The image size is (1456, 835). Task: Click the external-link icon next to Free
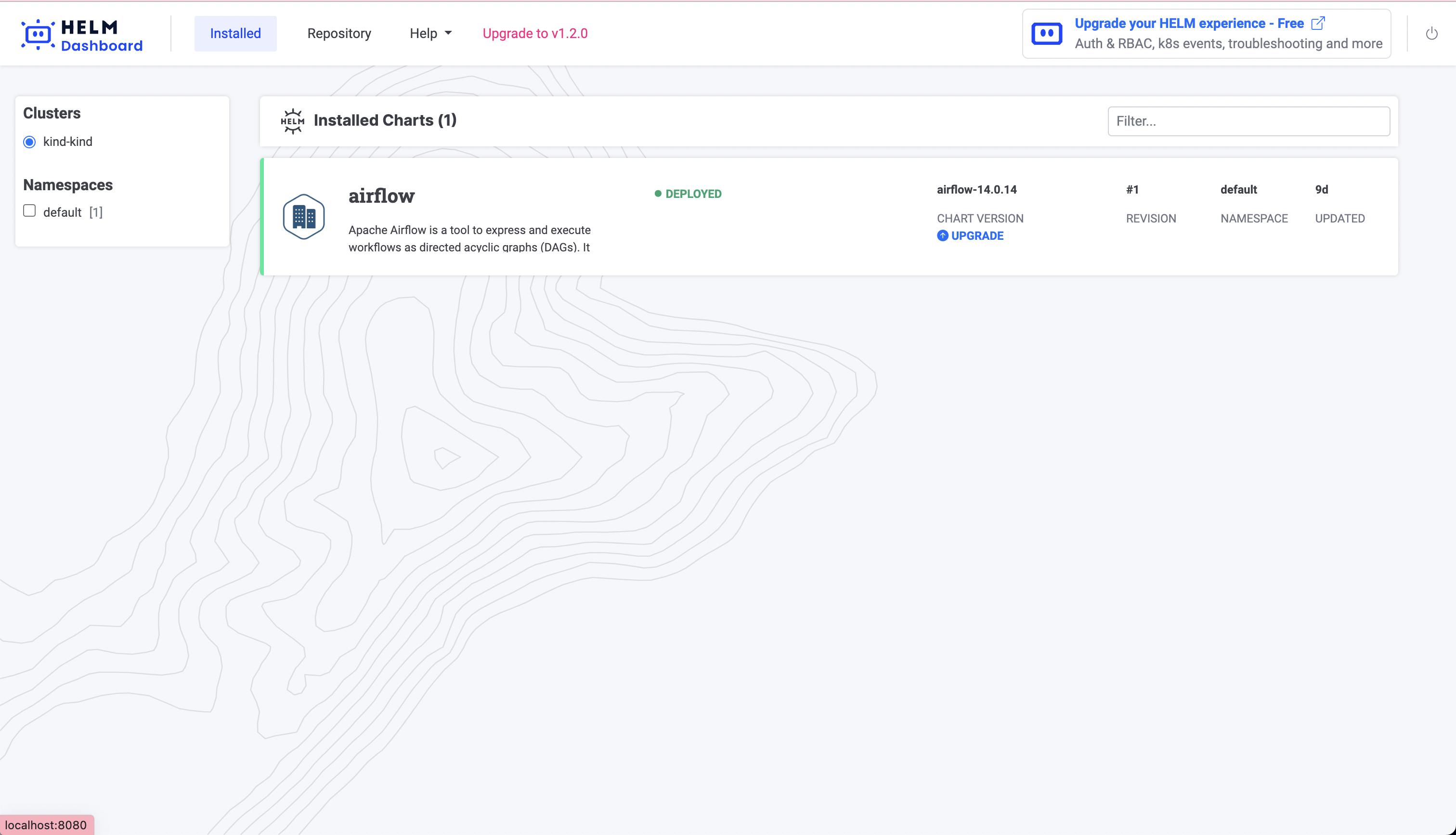(x=1318, y=23)
